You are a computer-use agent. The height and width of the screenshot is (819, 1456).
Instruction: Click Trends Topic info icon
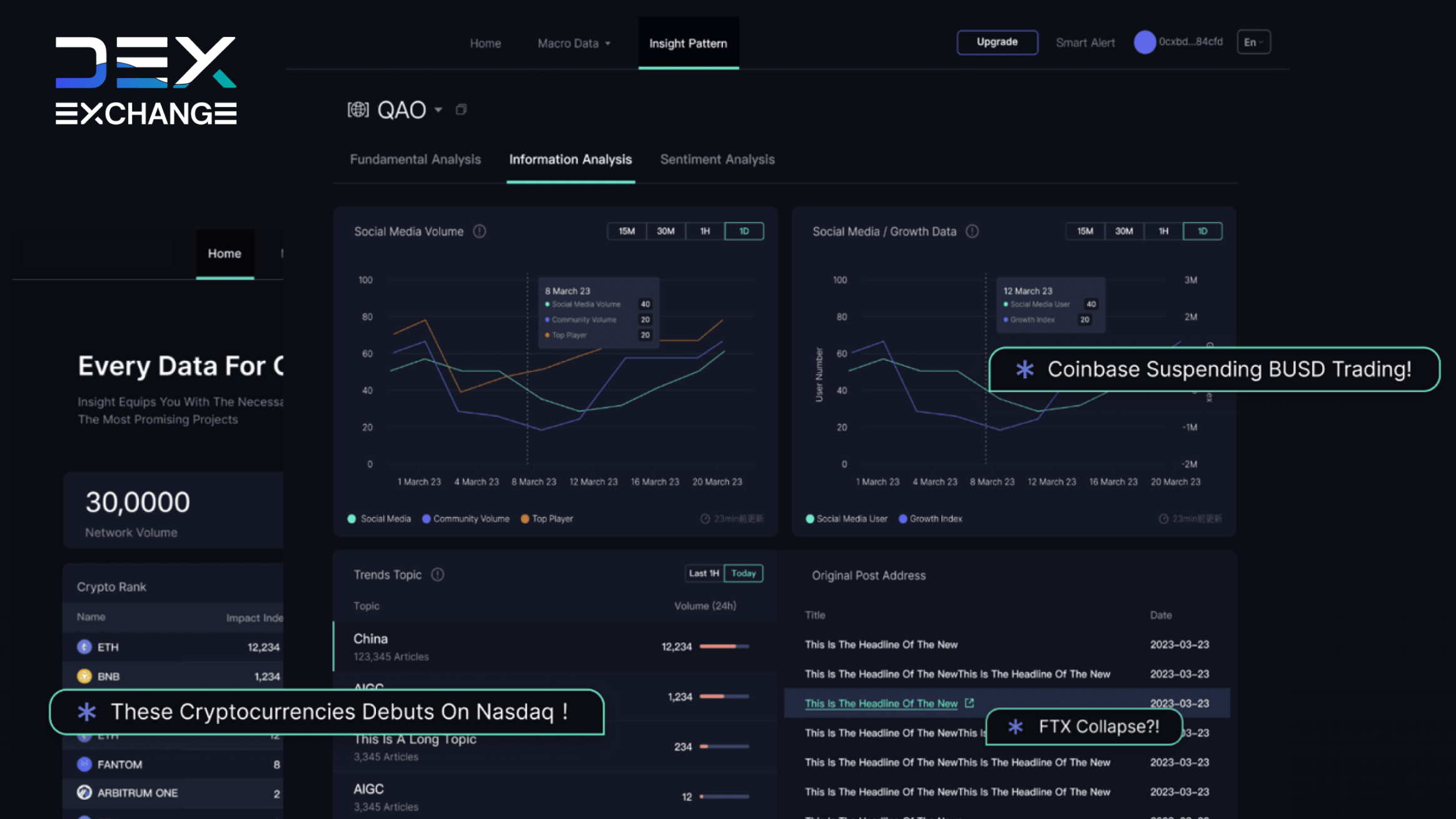(438, 575)
